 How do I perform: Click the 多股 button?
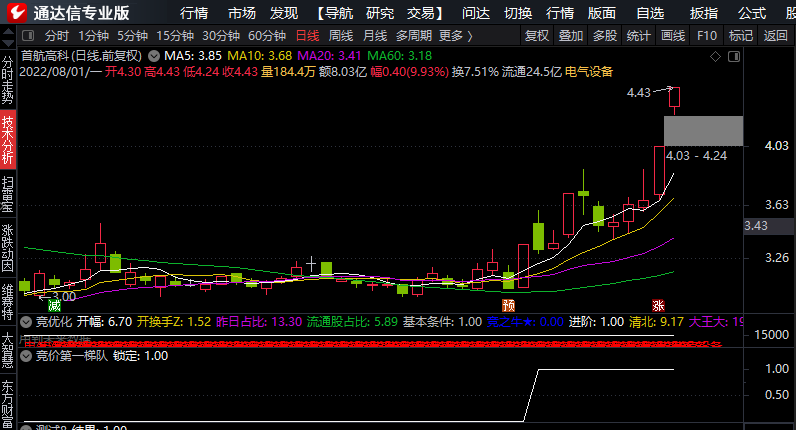click(605, 36)
